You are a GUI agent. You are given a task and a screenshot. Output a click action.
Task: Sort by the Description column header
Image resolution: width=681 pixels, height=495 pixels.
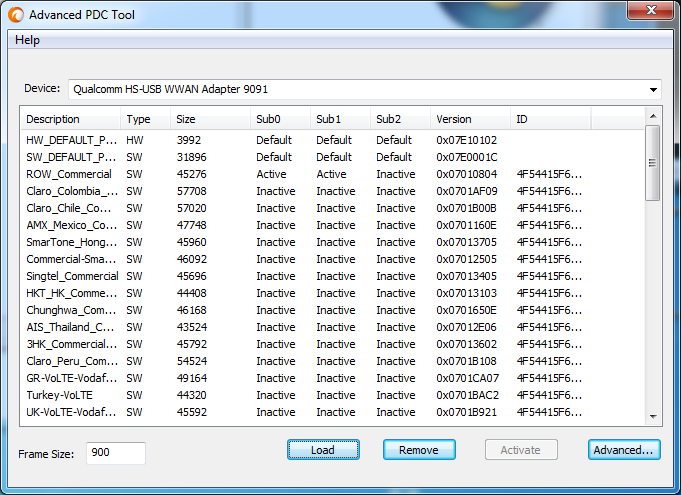(70, 119)
